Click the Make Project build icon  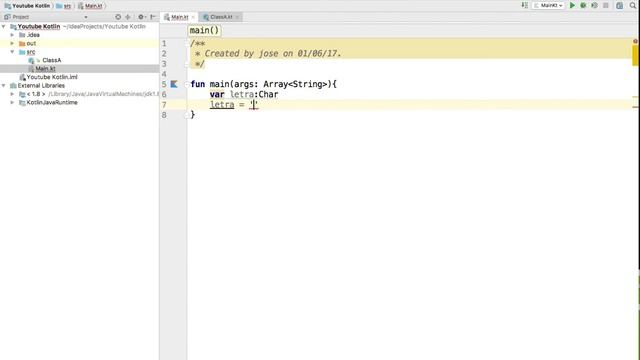524,5
